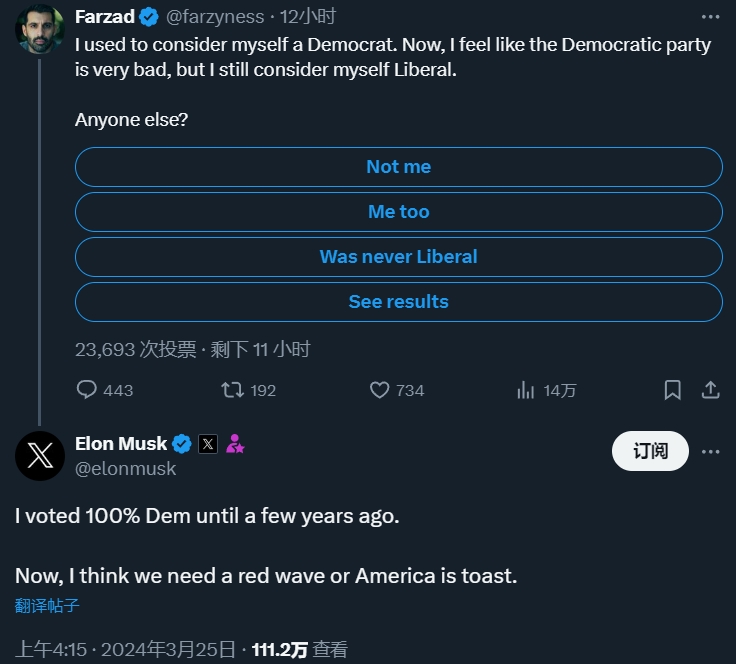
Task: Bookmark Farzad's post
Action: click(673, 390)
